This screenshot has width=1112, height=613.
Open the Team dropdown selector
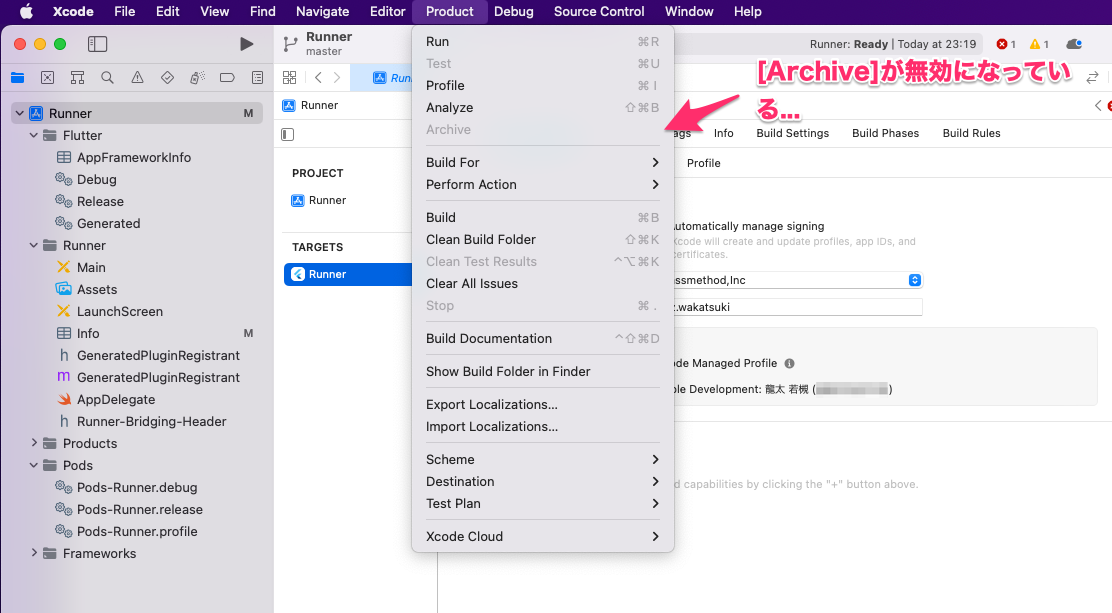915,280
